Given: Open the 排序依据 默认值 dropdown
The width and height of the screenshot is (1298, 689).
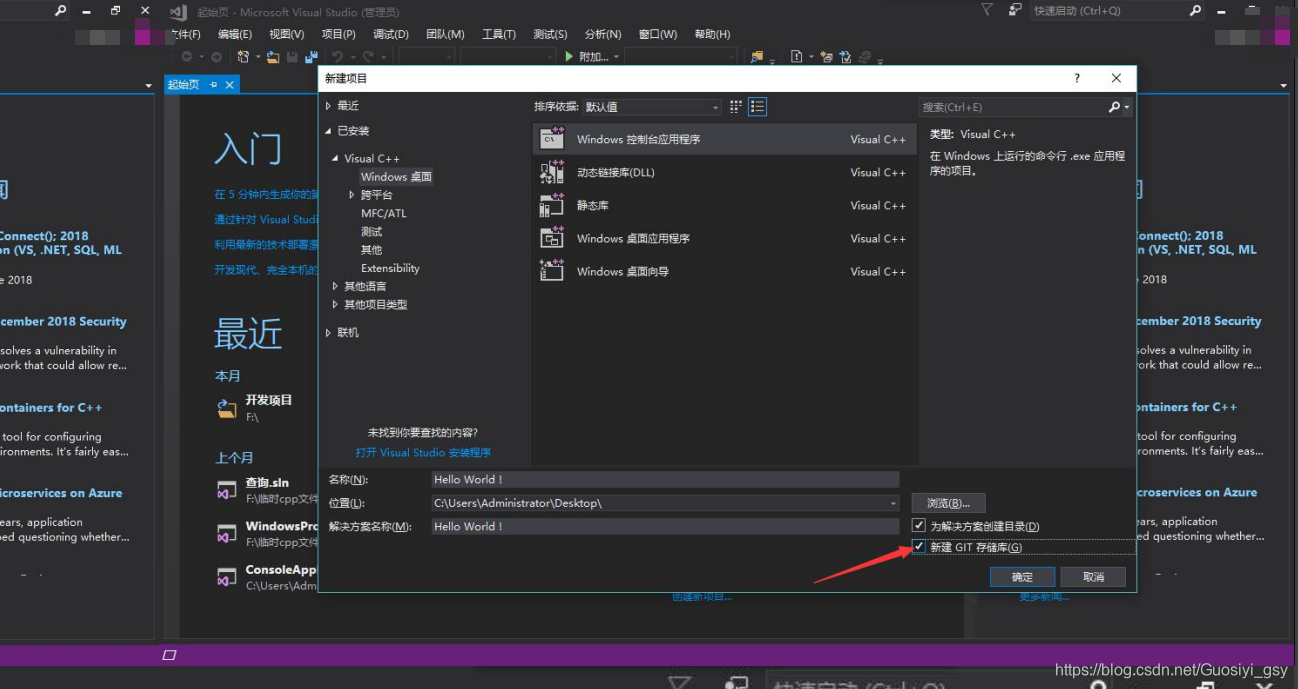Looking at the screenshot, I should click(651, 107).
